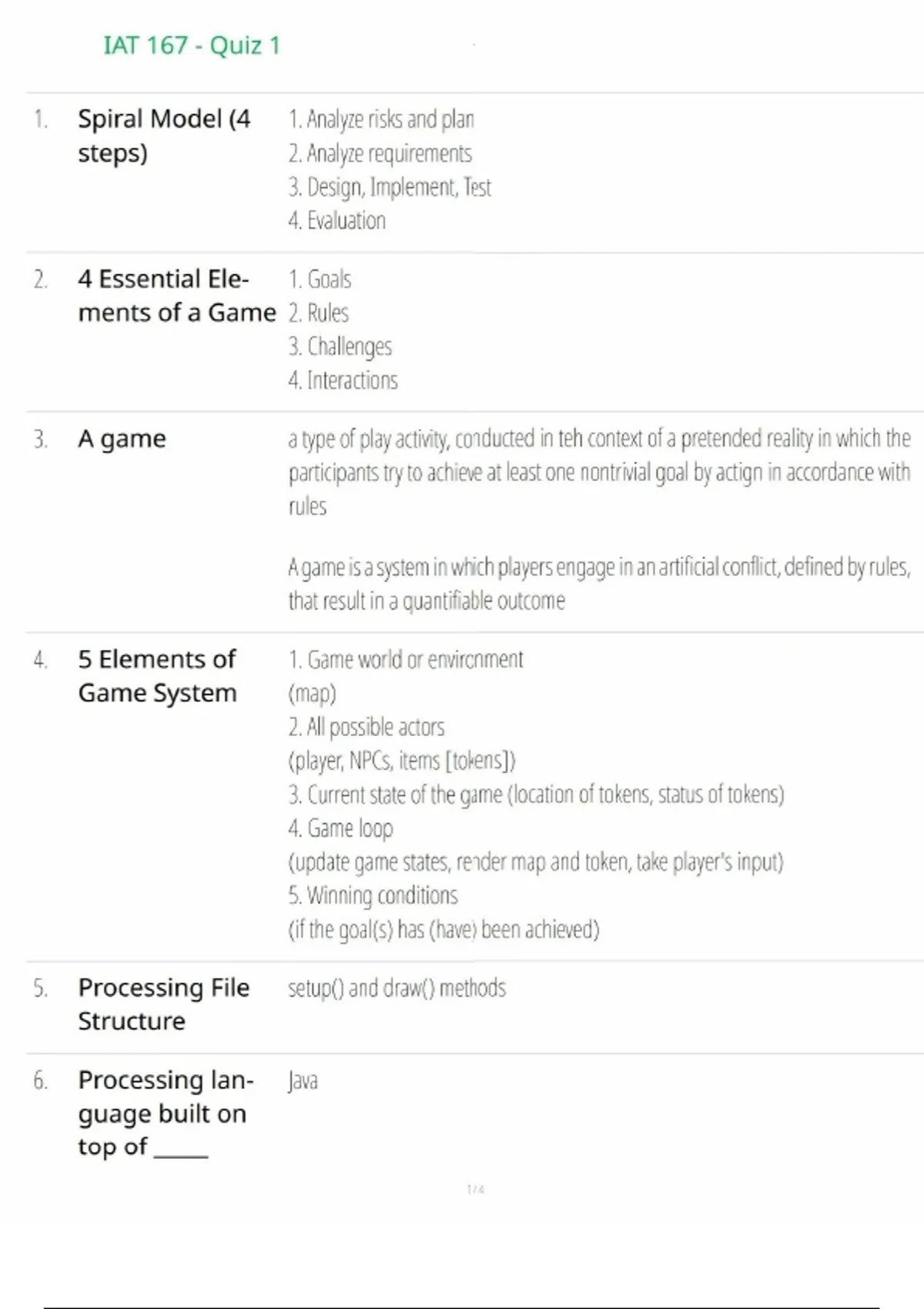The height and width of the screenshot is (1309, 924).
Task: Click the 'Challenges' list entry
Action: (340, 346)
